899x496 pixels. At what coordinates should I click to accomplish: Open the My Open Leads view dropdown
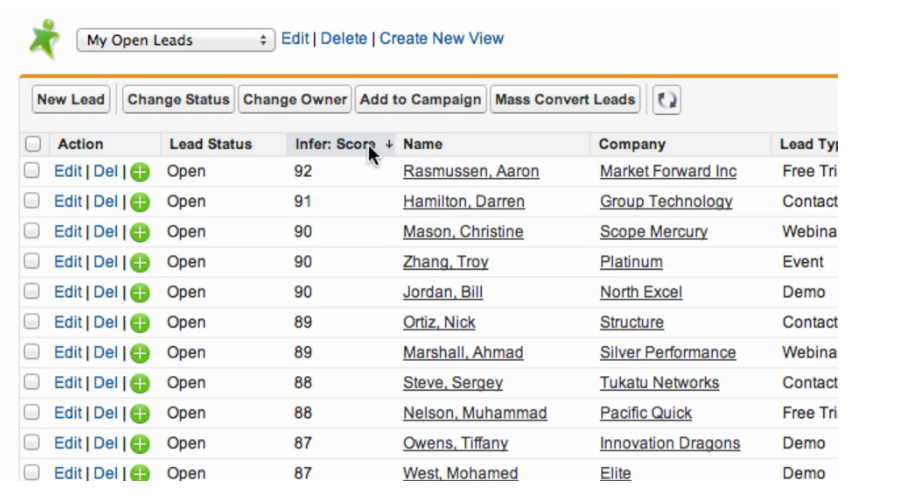point(176,40)
